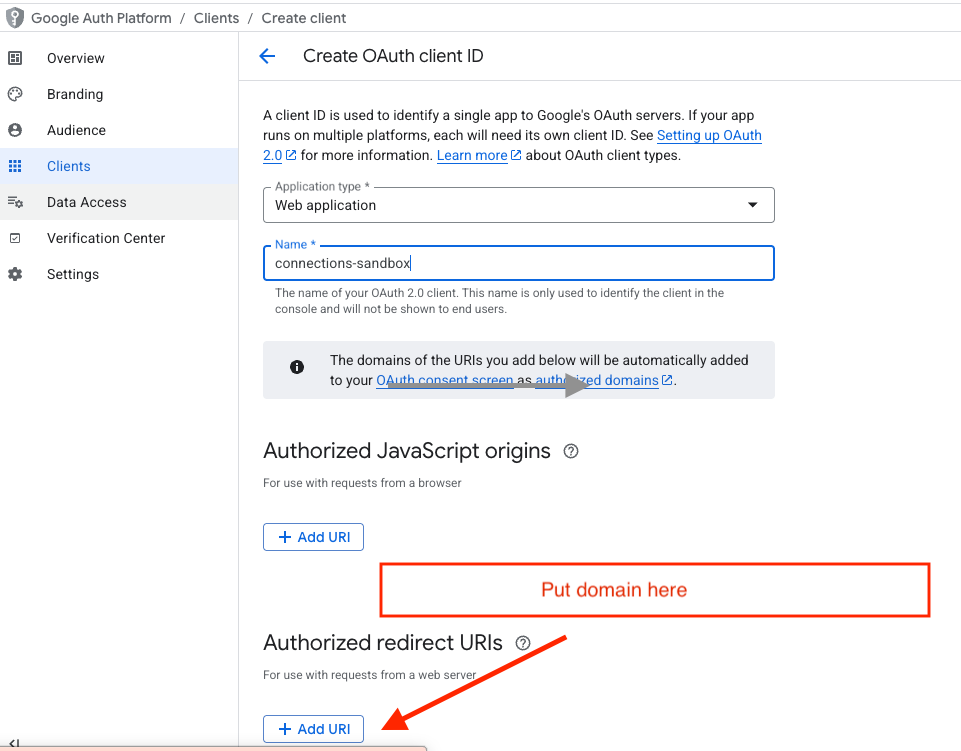Viewport: 961px width, 751px height.
Task: Add URI under Authorized redirect URIs
Action: 313,729
